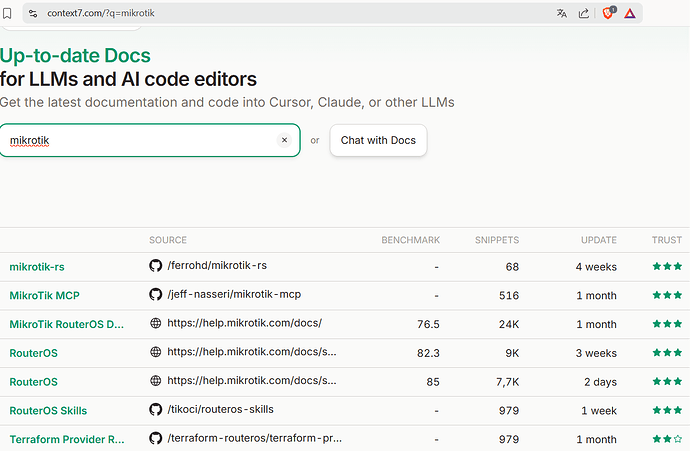690x451 pixels.
Task: Click globe icon in the 82.3 benchmark row
Action: (155, 352)
